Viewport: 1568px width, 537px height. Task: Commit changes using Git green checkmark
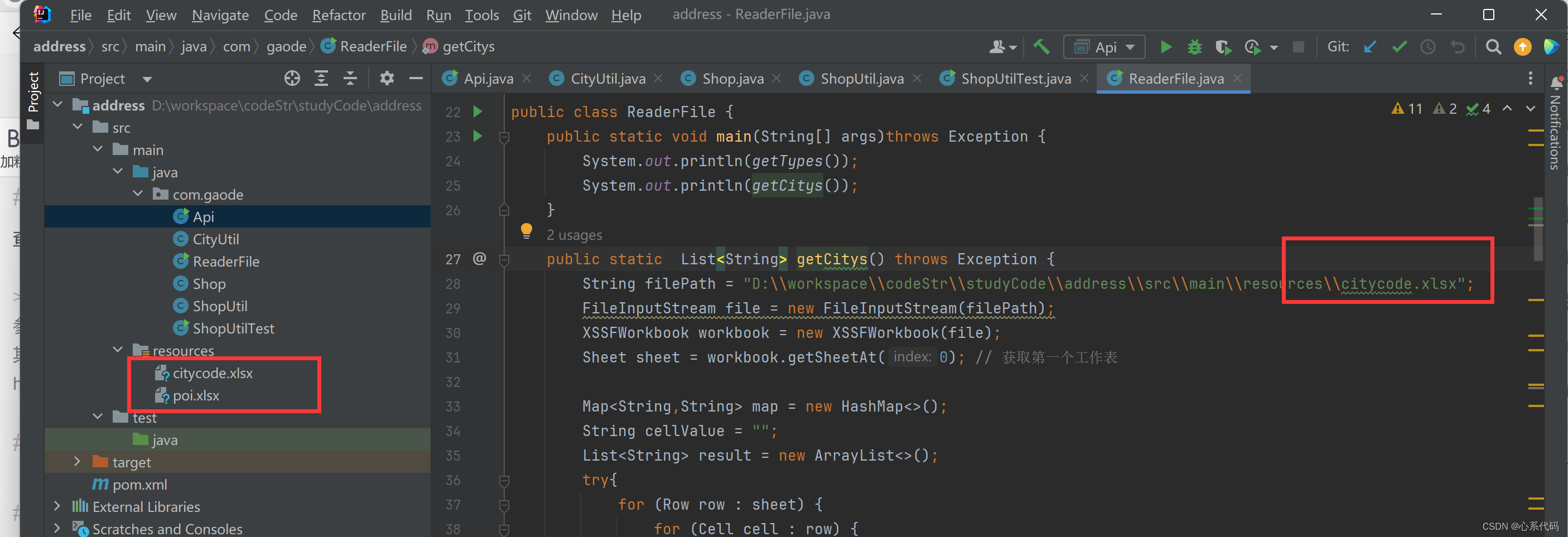1399,47
